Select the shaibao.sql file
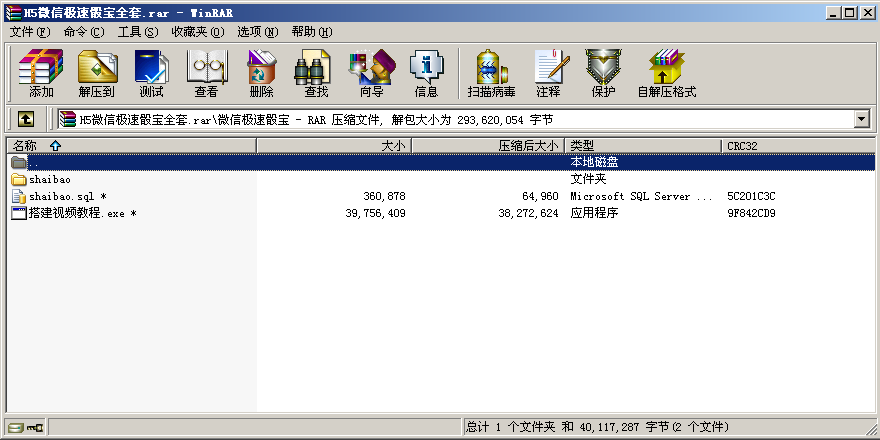The height and width of the screenshot is (440, 880). click(62, 196)
